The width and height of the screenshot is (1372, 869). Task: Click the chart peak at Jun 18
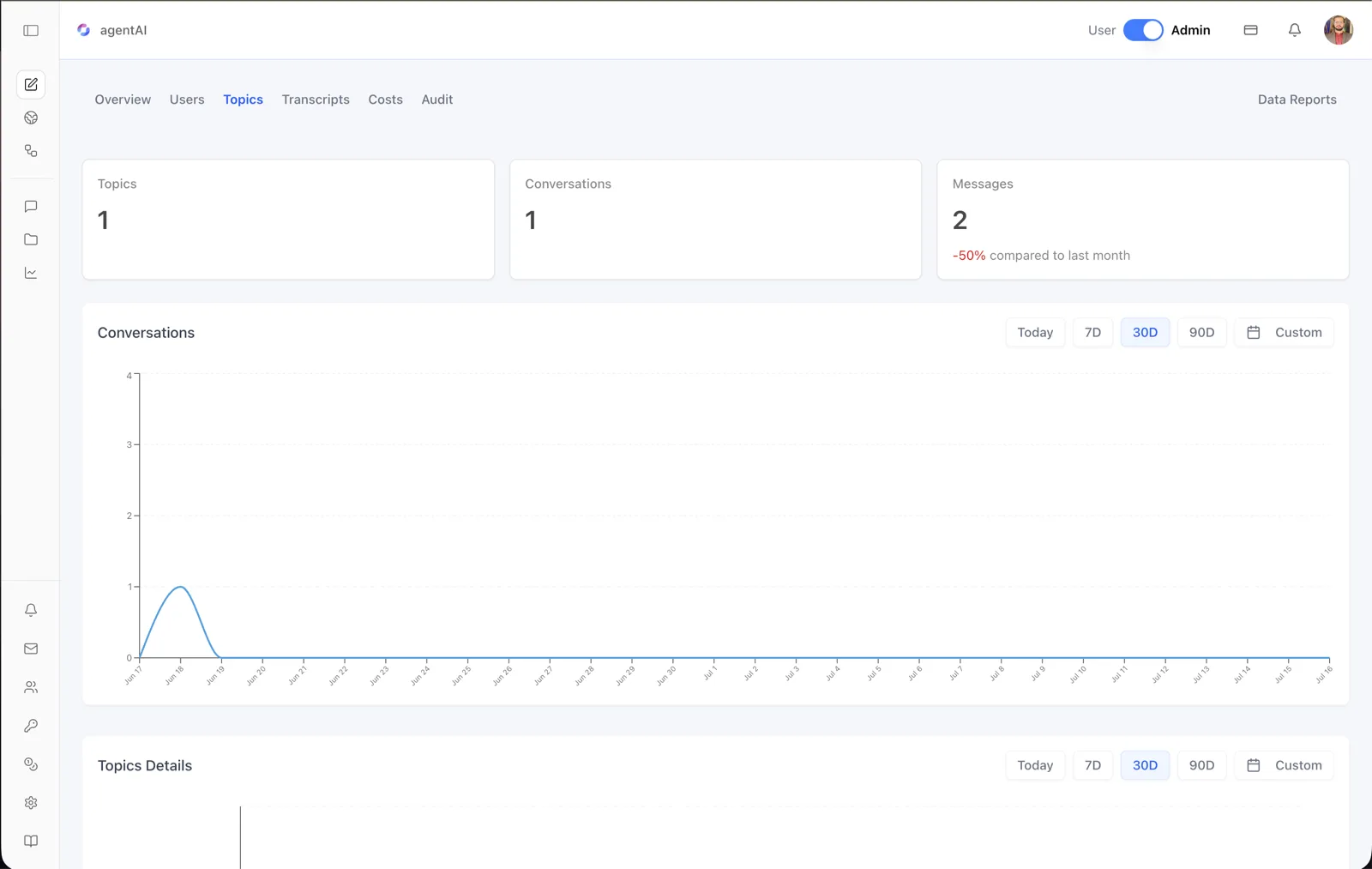click(x=180, y=587)
